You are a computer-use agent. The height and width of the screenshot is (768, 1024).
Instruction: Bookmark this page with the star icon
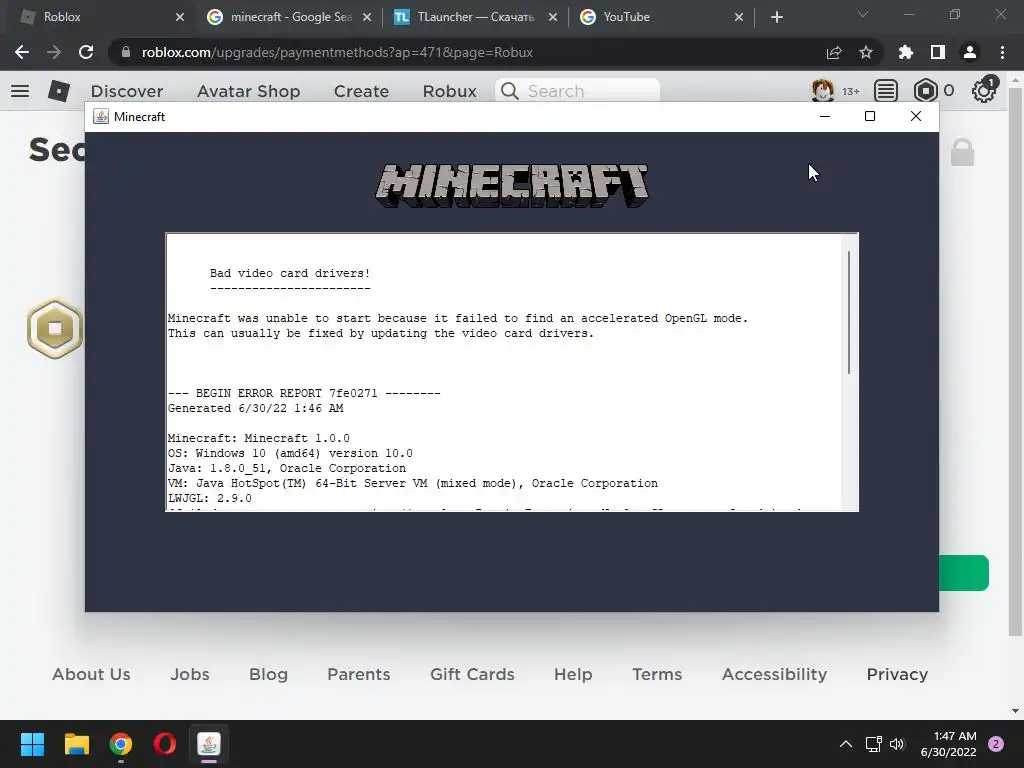[x=866, y=52]
